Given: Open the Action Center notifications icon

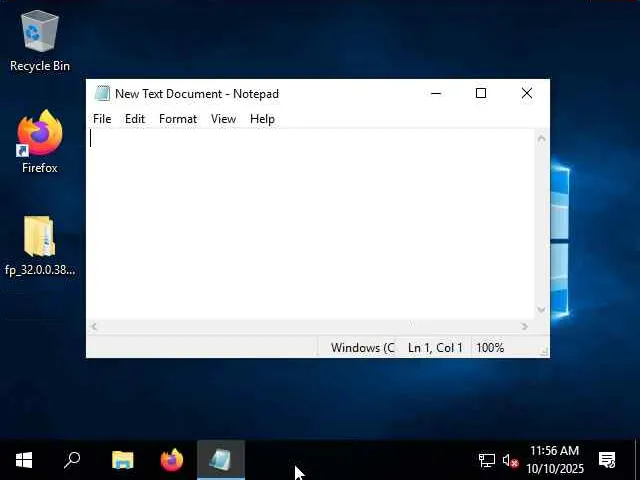Looking at the screenshot, I should [607, 460].
